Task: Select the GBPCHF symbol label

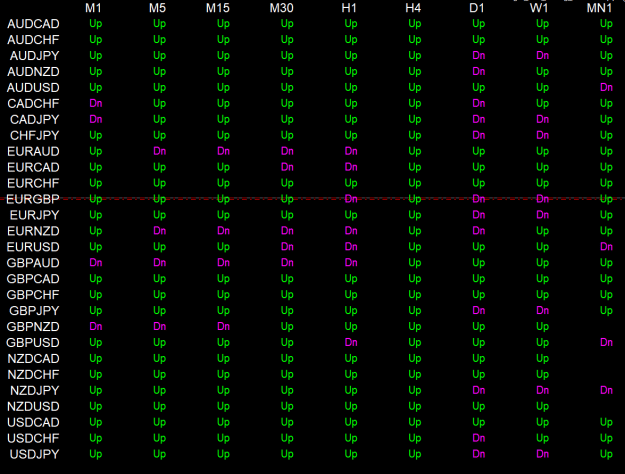Action: (x=33, y=295)
